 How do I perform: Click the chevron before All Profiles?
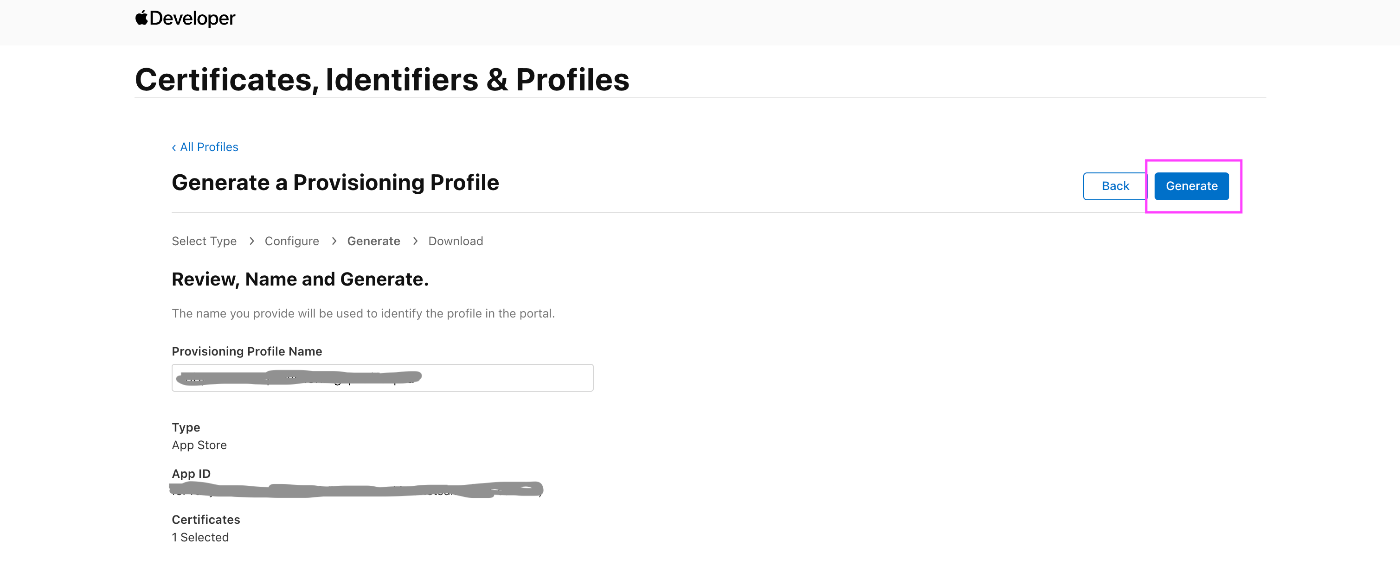pos(174,147)
